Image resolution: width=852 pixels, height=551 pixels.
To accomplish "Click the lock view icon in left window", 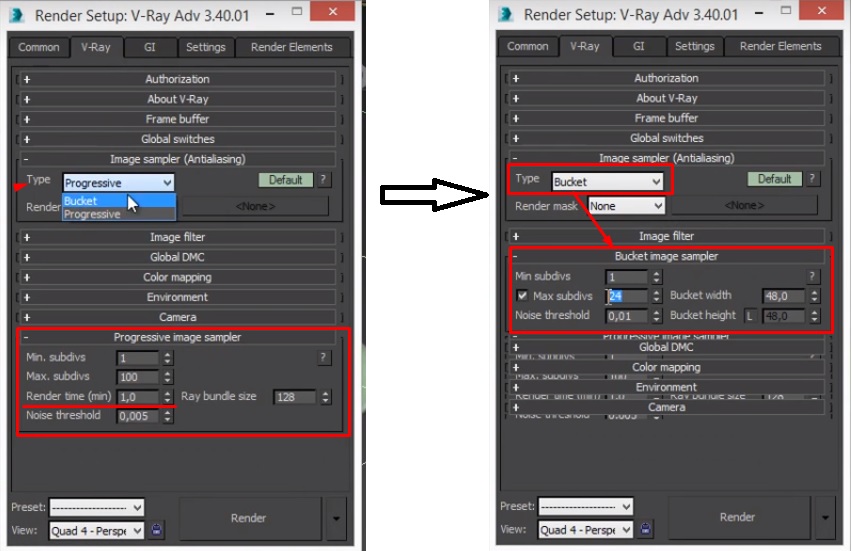I will coord(156,530).
